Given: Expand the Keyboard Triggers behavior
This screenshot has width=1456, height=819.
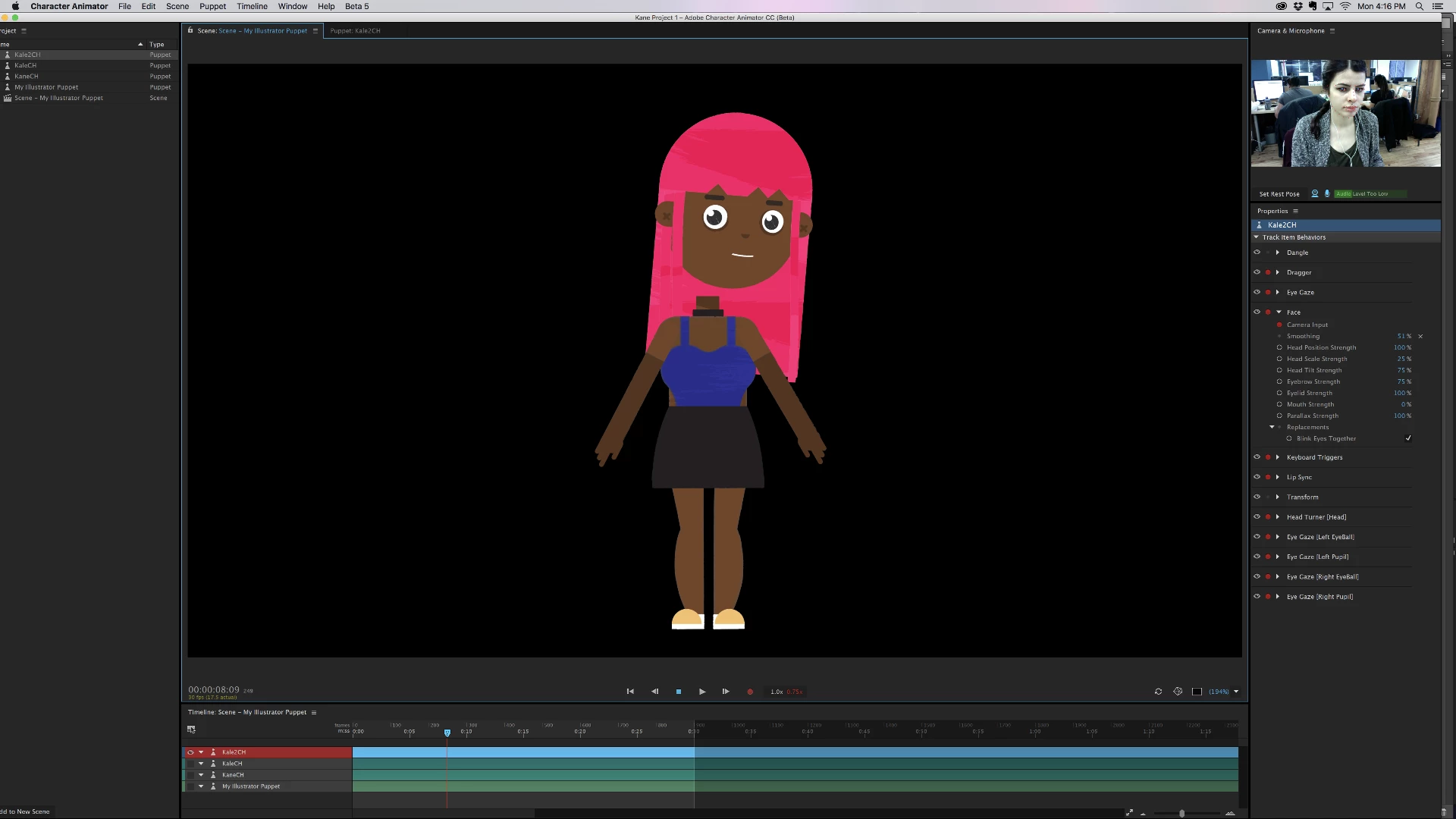Looking at the screenshot, I should pyautogui.click(x=1278, y=457).
